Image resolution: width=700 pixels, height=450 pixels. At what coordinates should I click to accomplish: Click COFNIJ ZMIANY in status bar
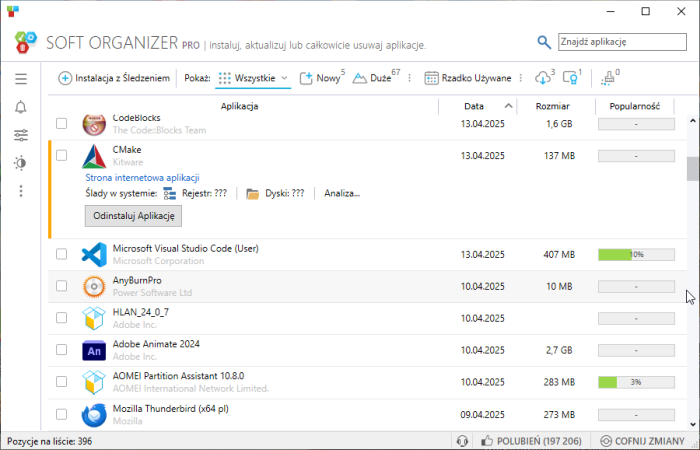click(642, 441)
